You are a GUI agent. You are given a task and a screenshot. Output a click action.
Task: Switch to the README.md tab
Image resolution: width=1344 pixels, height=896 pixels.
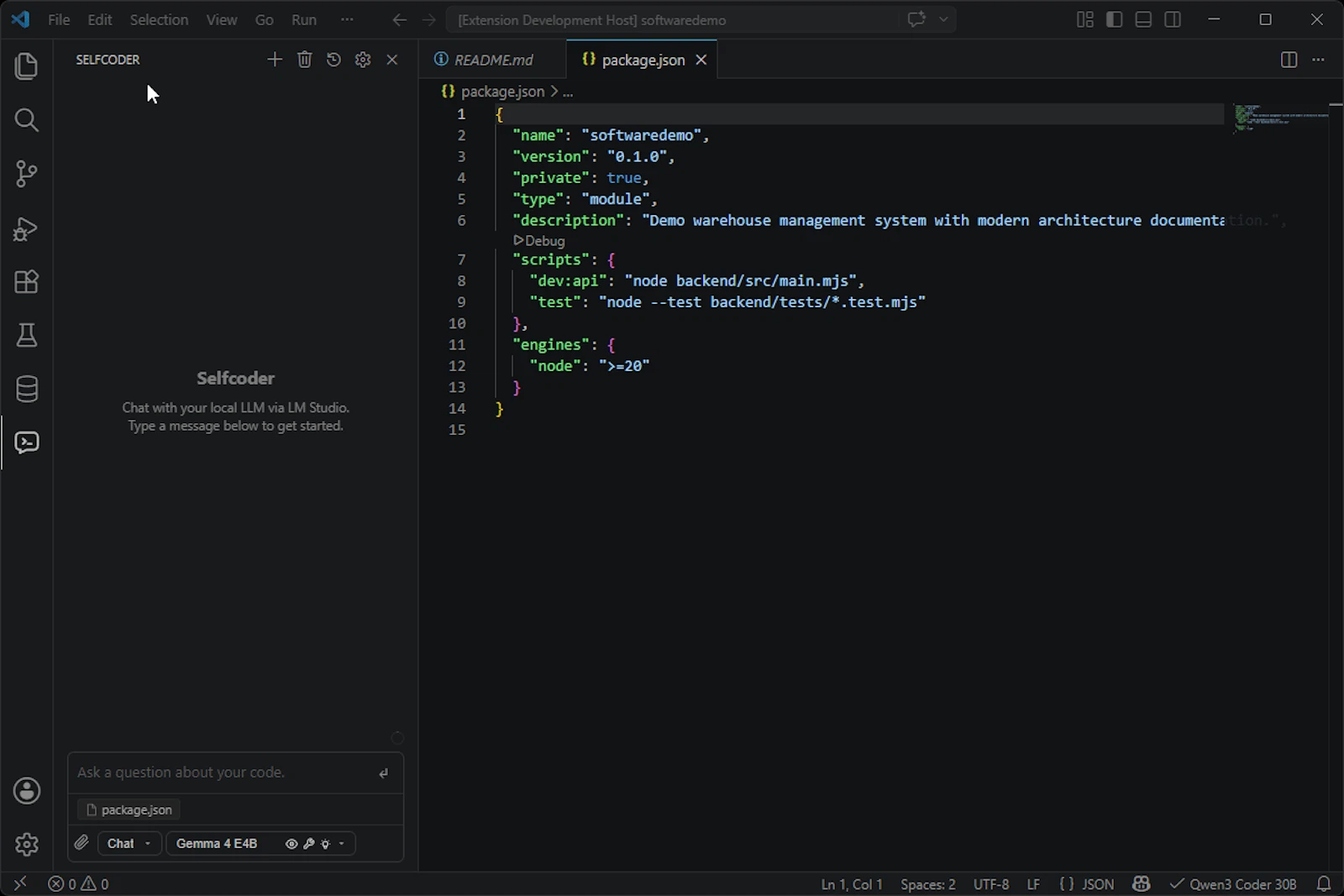(492, 60)
